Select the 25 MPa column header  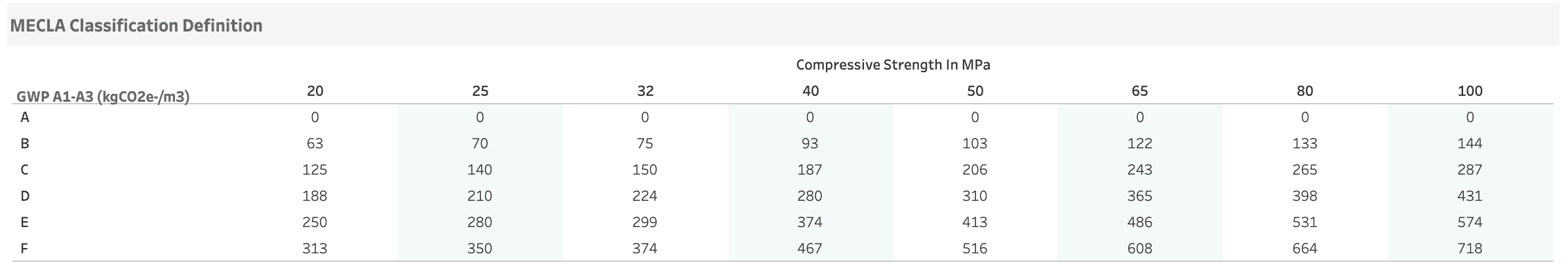480,91
